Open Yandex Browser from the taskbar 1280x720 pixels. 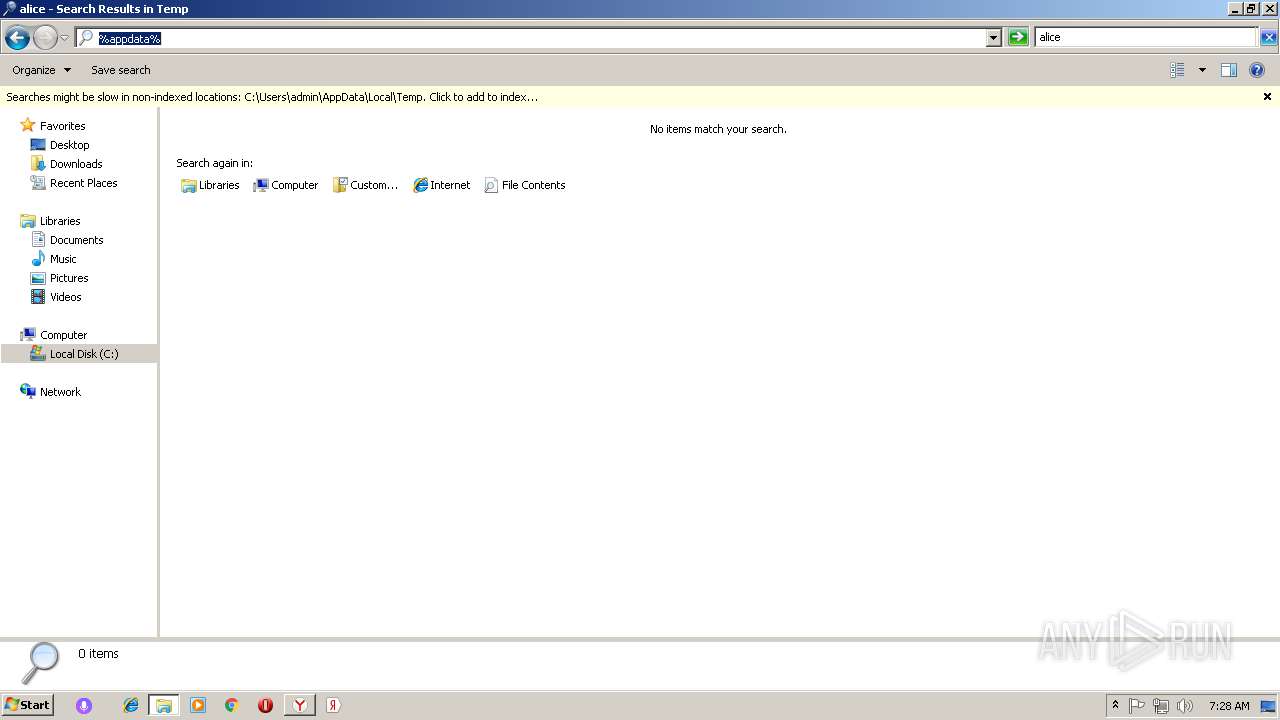(299, 705)
